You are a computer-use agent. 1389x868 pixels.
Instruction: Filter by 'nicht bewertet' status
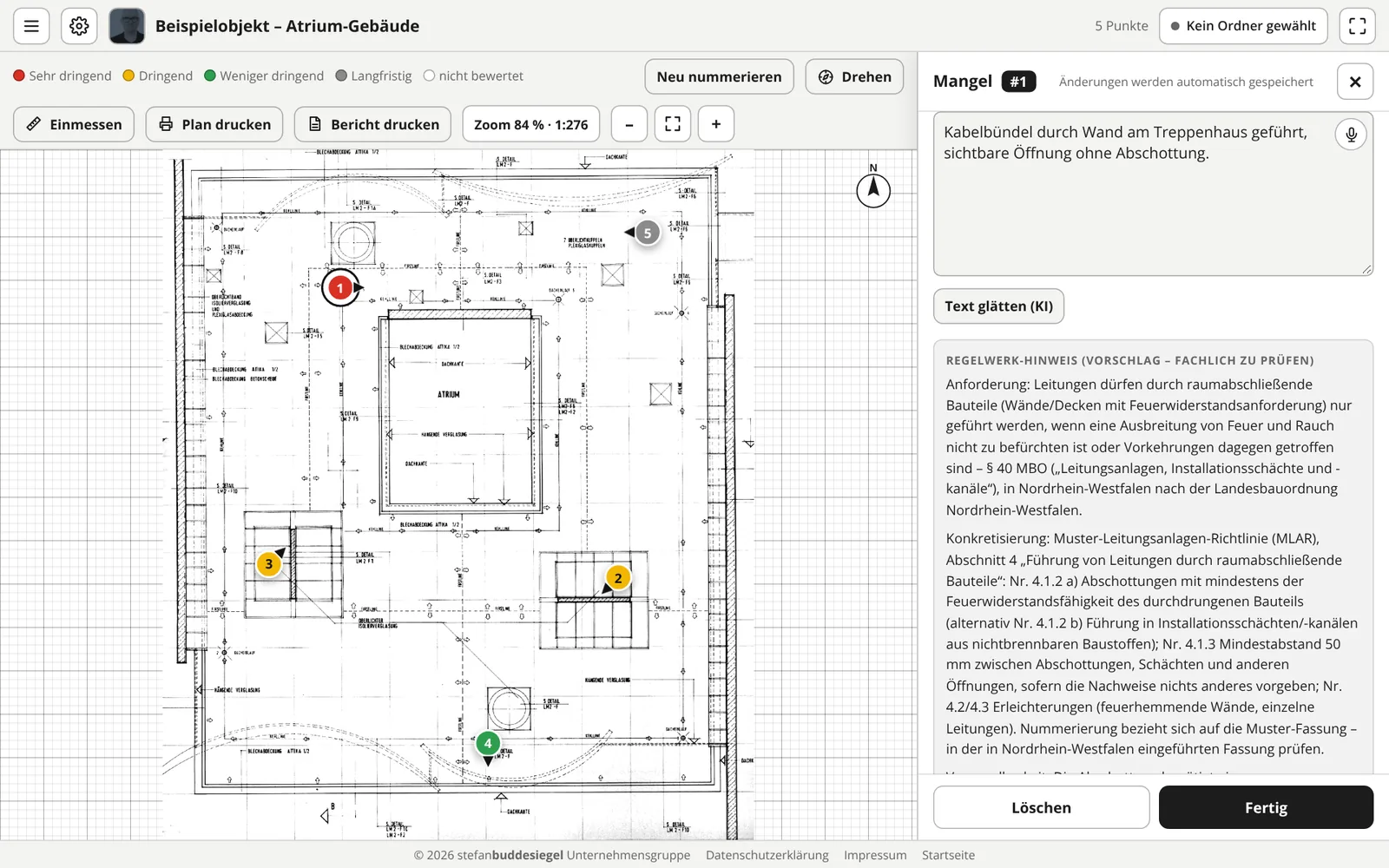[473, 76]
